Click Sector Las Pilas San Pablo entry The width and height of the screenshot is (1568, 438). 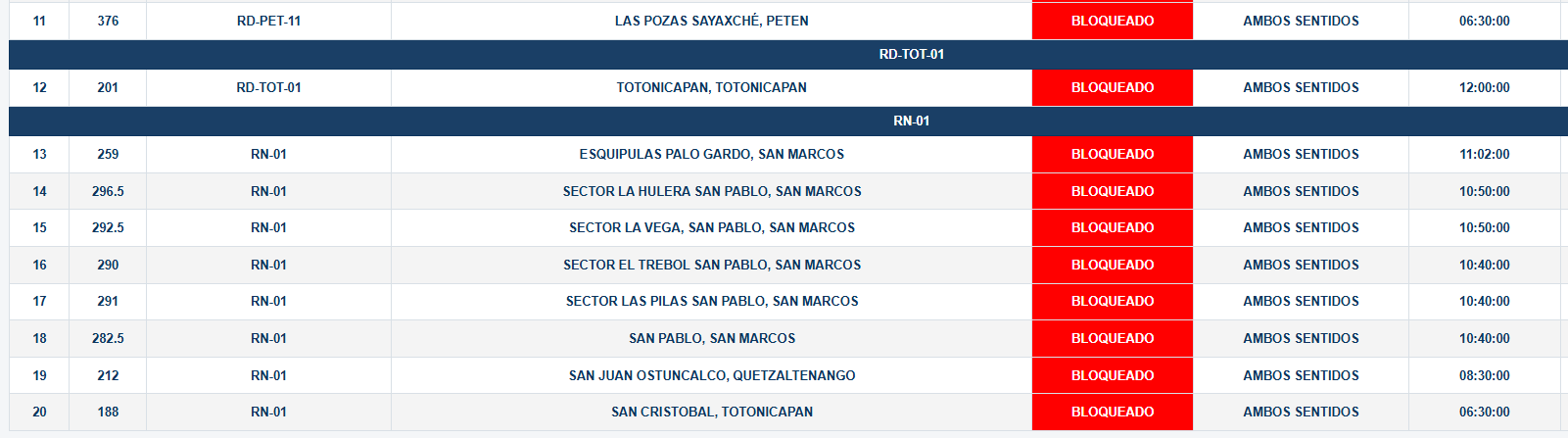[x=712, y=301]
